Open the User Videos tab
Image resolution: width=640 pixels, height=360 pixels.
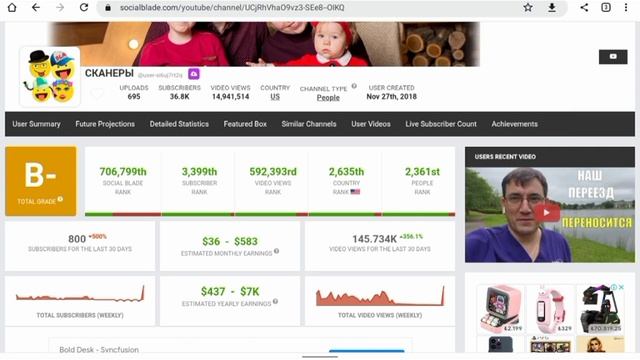point(371,124)
